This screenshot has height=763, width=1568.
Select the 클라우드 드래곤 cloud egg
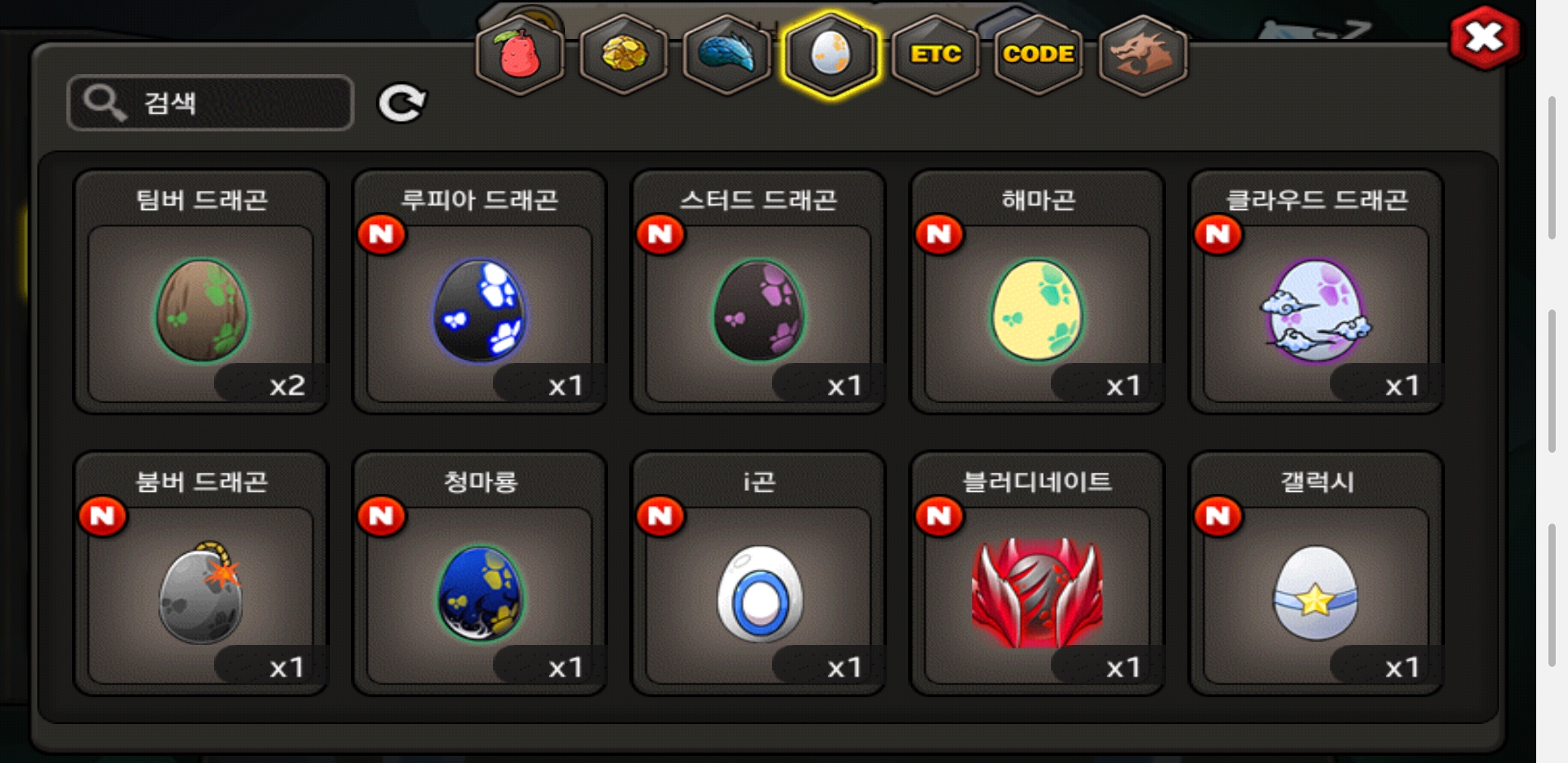(x=1317, y=292)
